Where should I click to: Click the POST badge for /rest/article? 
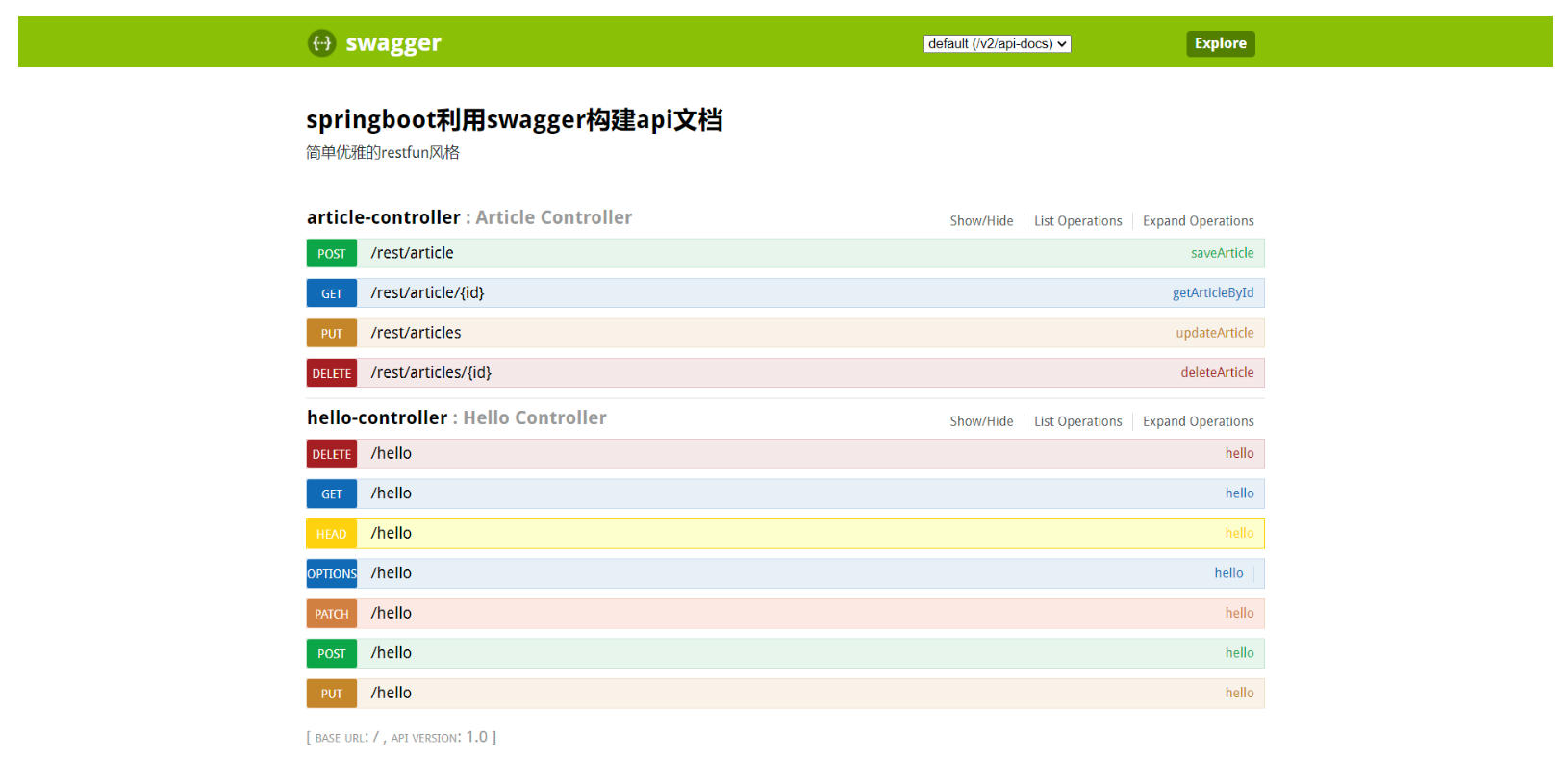332,254
